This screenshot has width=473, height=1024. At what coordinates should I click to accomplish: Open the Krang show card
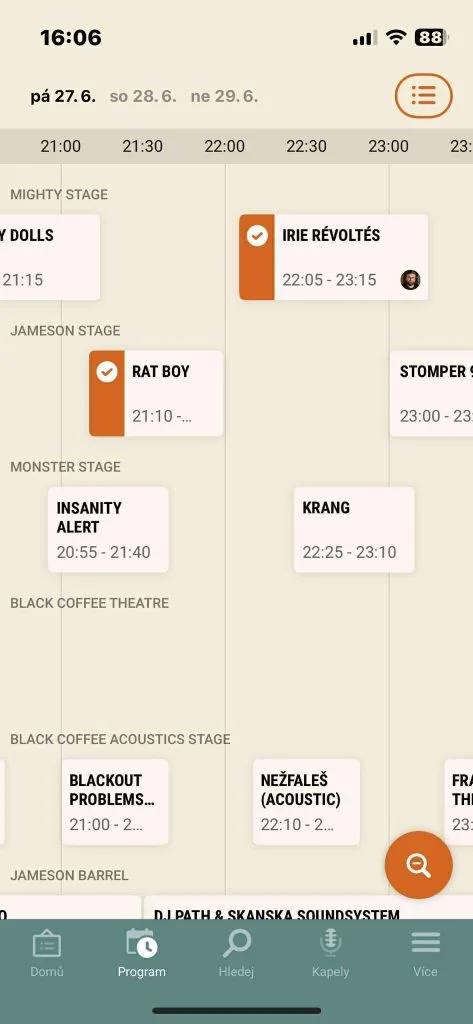[354, 530]
